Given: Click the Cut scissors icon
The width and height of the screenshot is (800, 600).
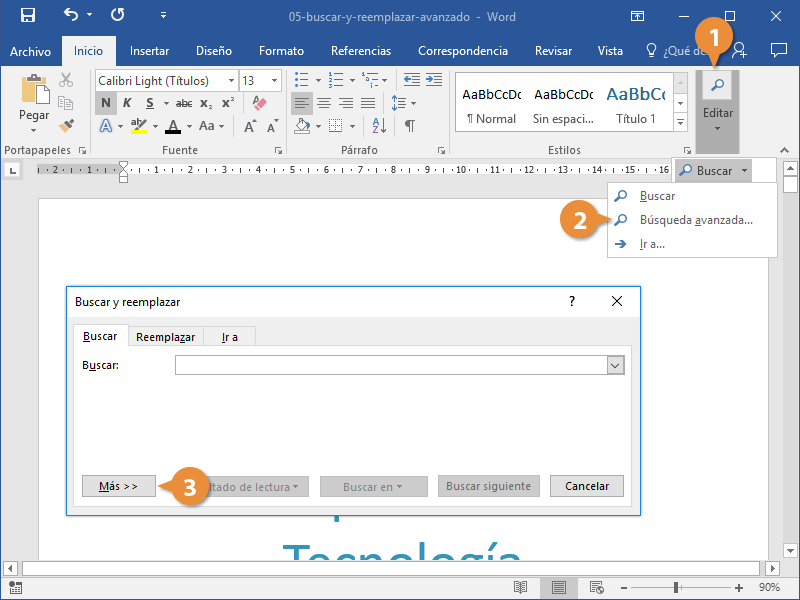Looking at the screenshot, I should point(66,80).
